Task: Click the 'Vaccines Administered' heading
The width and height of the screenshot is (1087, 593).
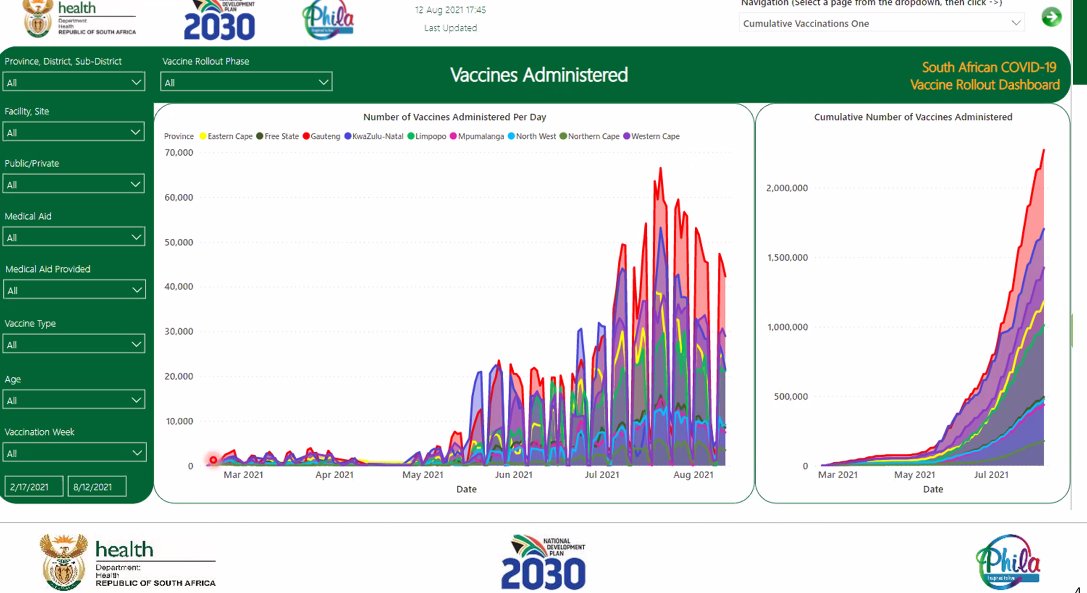Action: click(539, 75)
